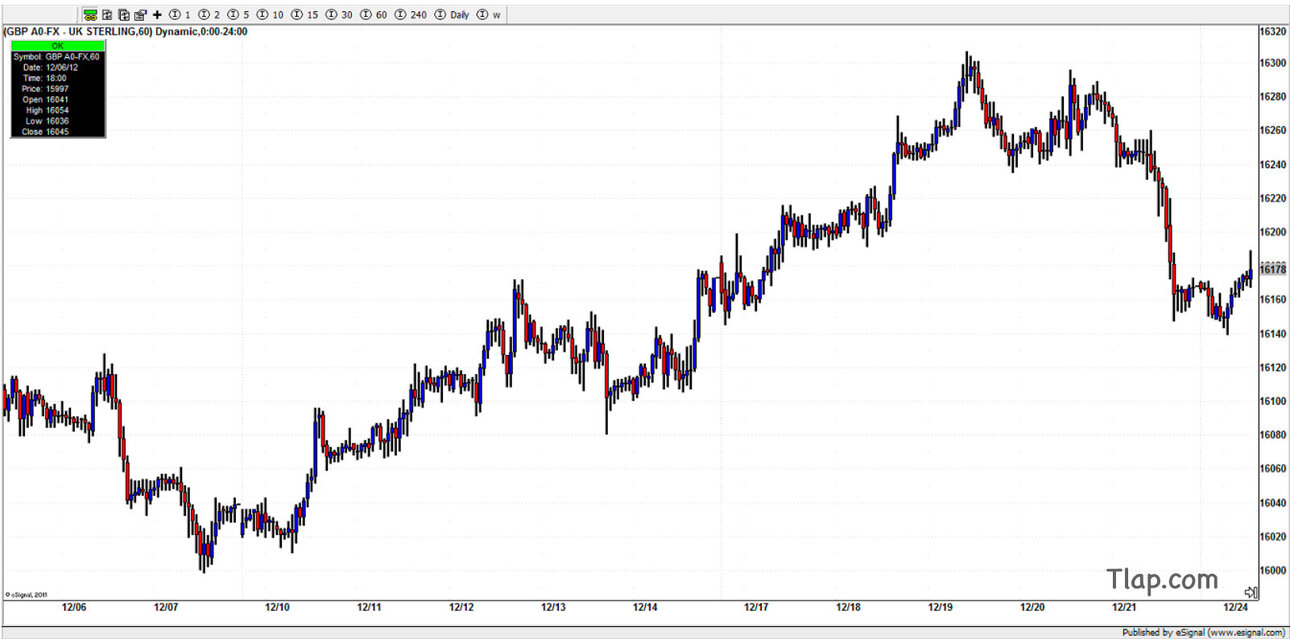Viewport: 1290px width, 639px height.
Task: Set the 5 minute interval
Action: 238,15
